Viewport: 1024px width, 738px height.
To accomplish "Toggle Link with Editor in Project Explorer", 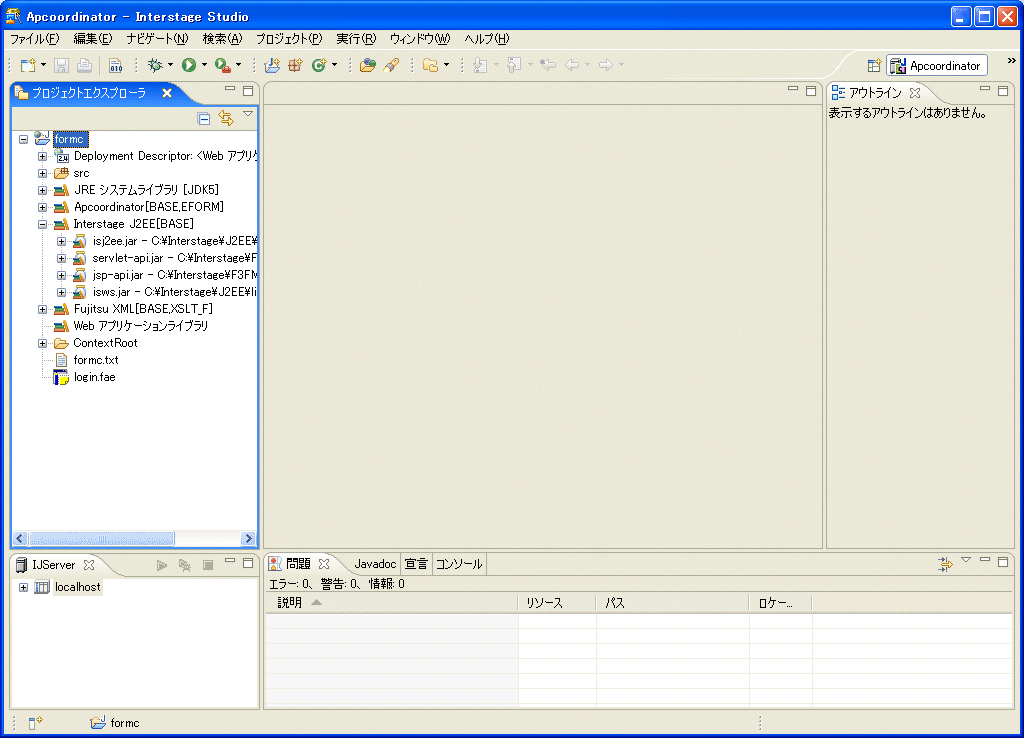I will coord(226,118).
